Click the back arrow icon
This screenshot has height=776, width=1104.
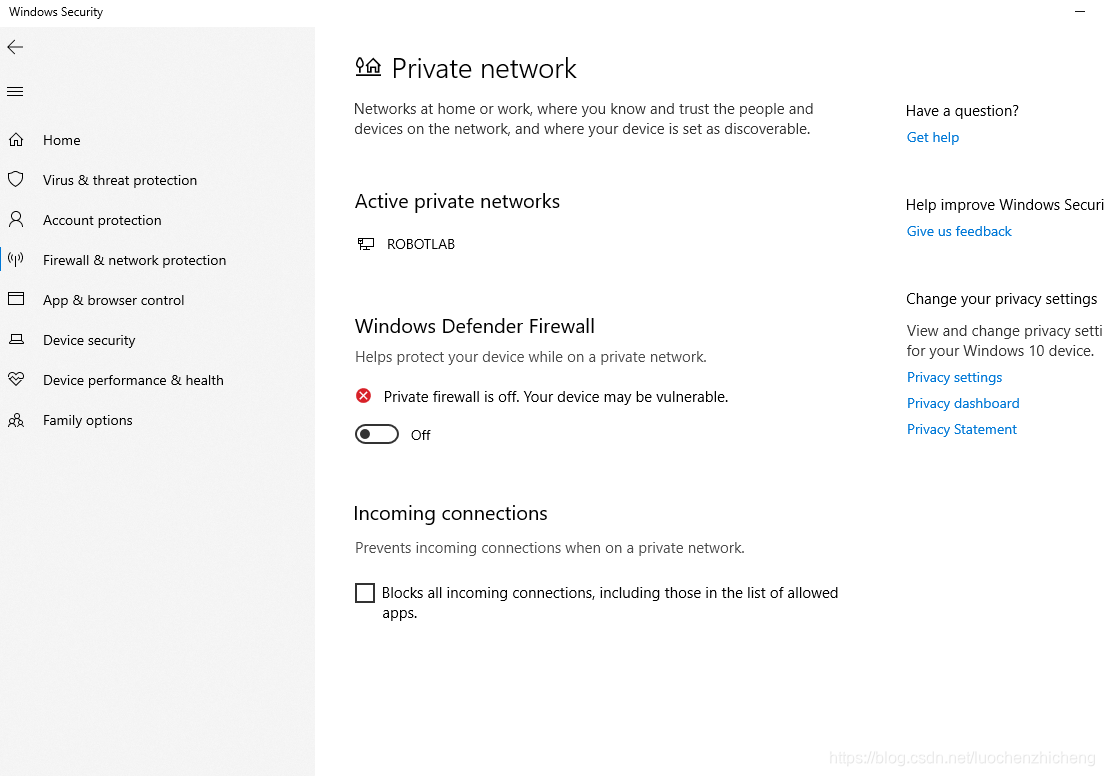(15, 47)
